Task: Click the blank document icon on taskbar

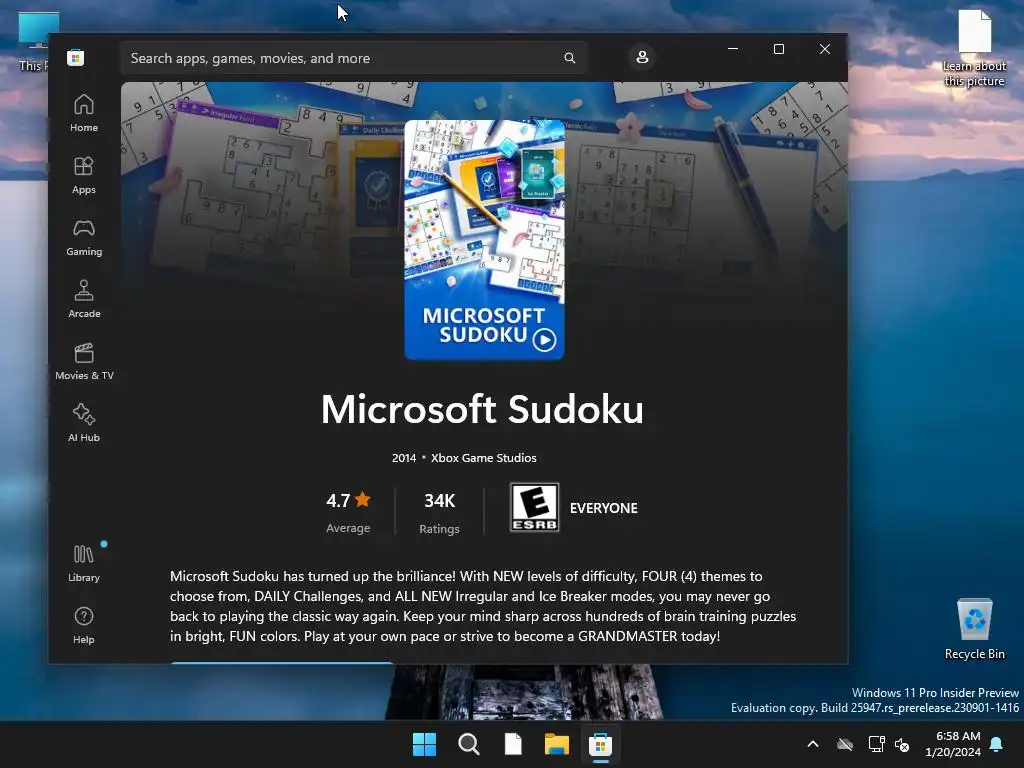Action: pos(513,744)
